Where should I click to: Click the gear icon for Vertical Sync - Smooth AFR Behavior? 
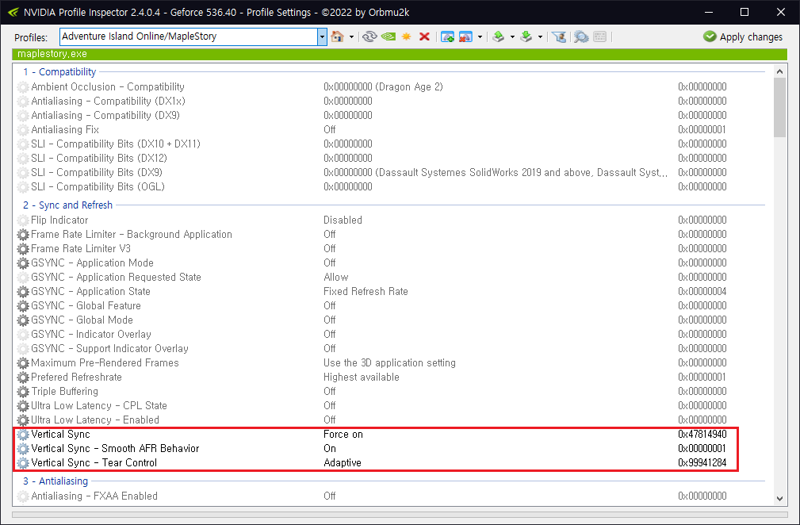[23, 449]
